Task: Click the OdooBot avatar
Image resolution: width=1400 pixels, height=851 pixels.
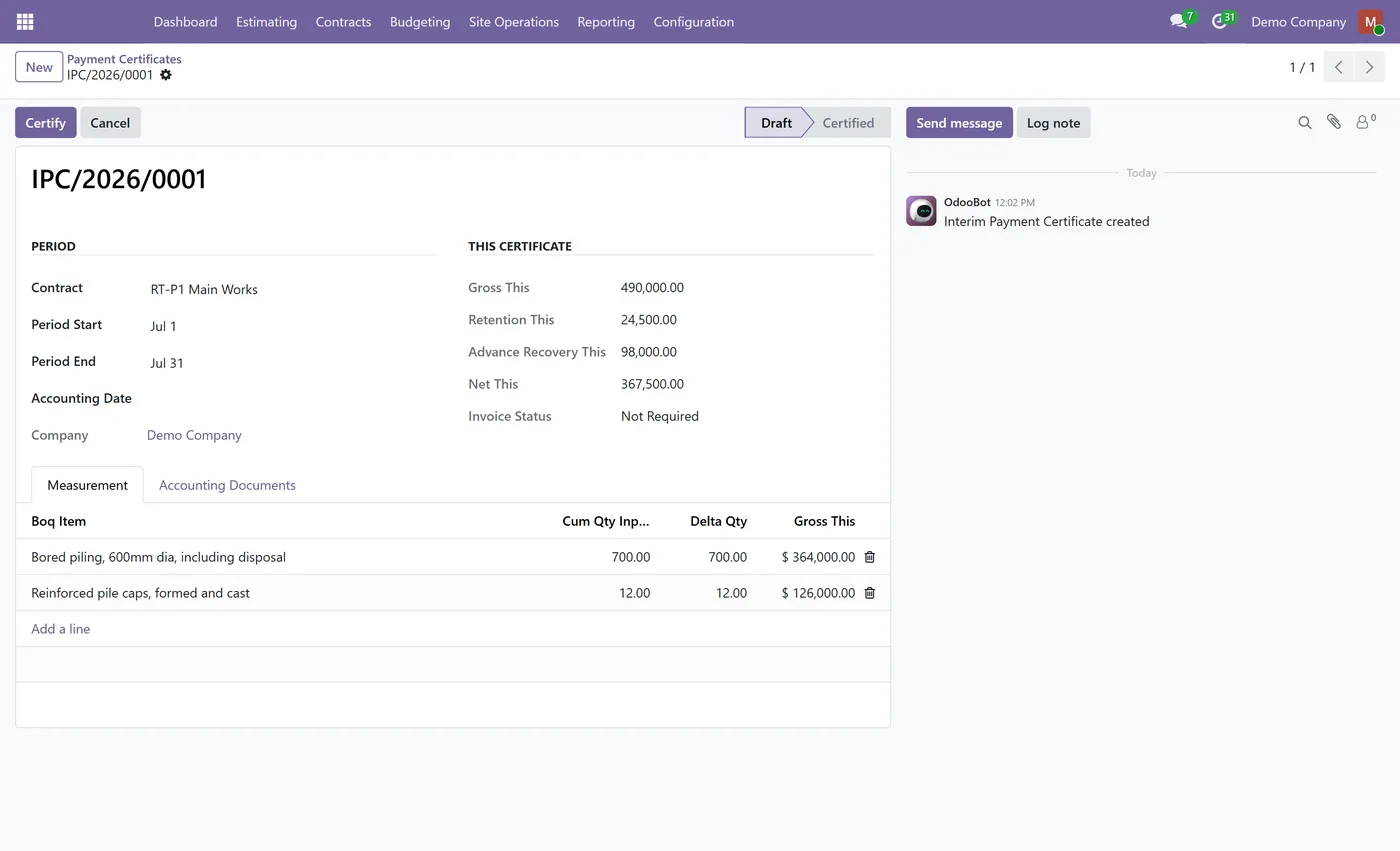Action: click(x=921, y=211)
